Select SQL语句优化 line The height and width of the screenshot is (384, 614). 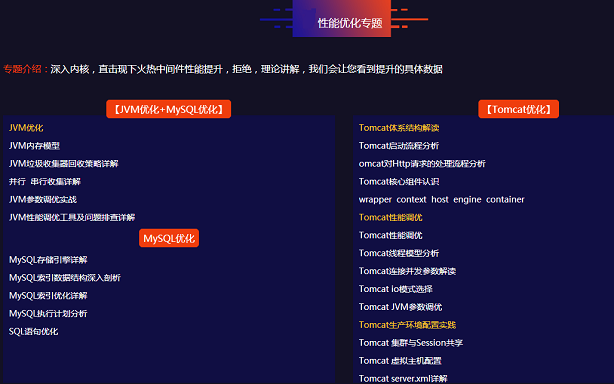pos(34,332)
